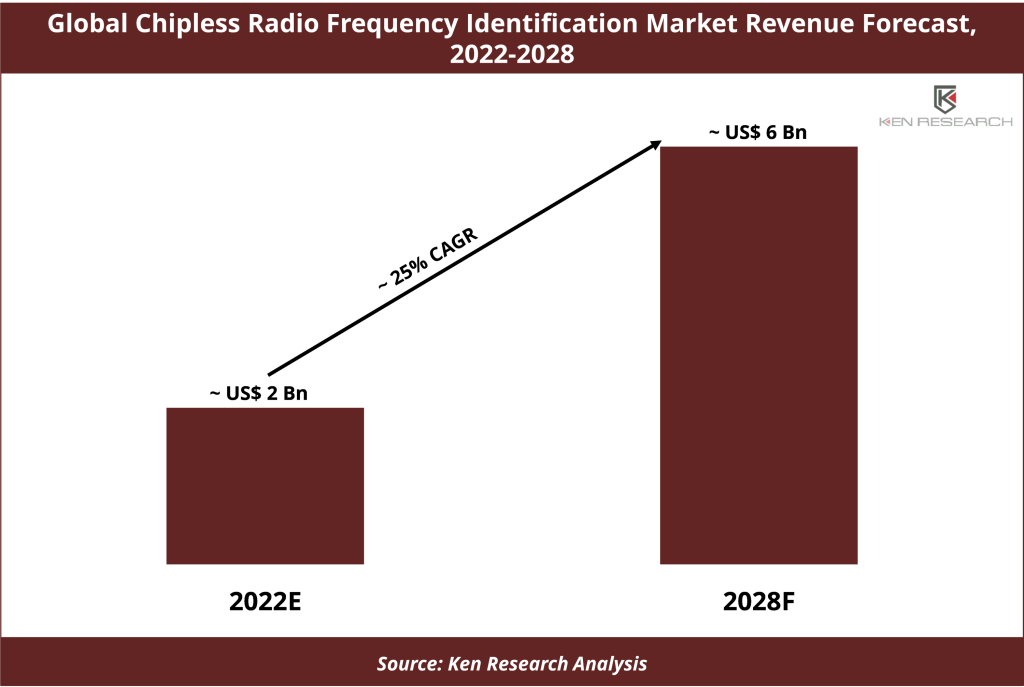Click the chart title text

(x=512, y=38)
